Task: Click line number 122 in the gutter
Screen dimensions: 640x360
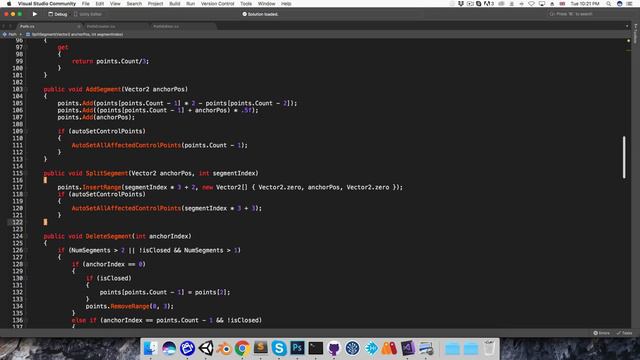Action: [x=18, y=222]
